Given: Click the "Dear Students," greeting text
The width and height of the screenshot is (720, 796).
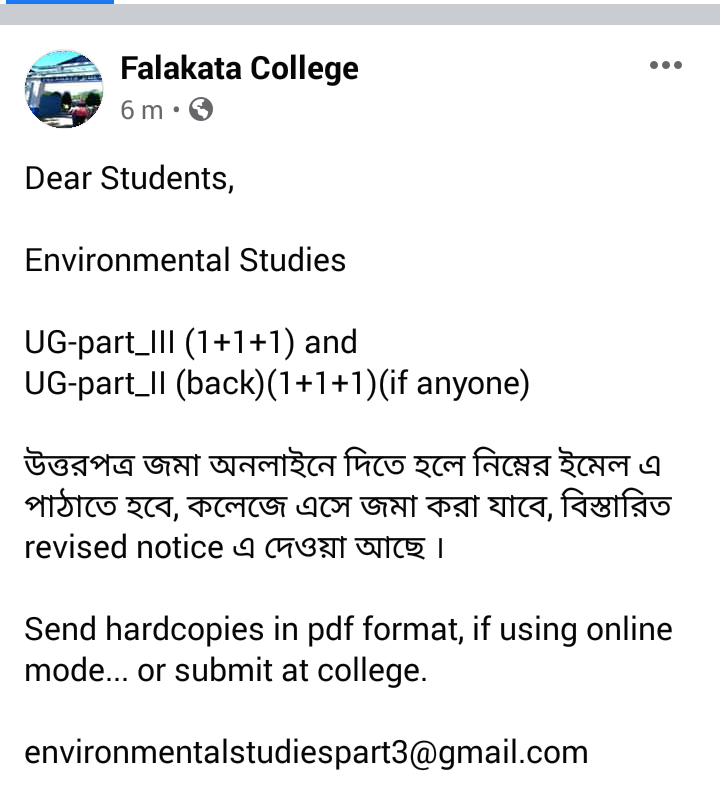Looking at the screenshot, I should click(x=129, y=179).
